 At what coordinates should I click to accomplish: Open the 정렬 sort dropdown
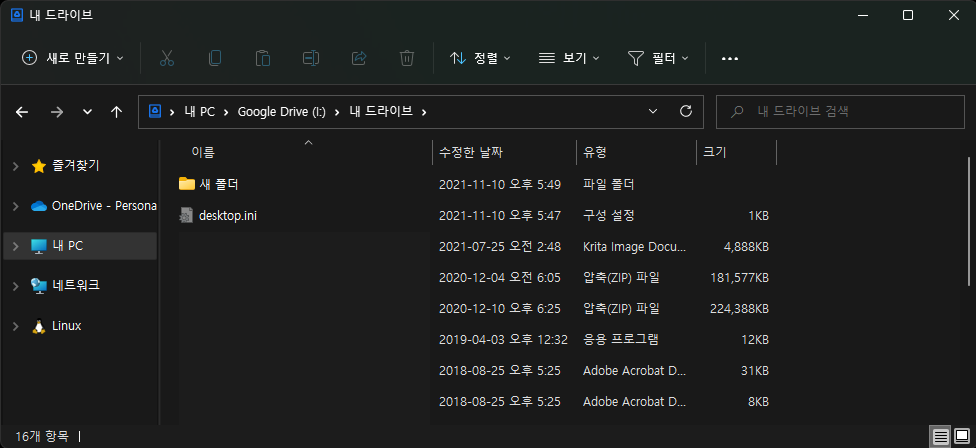tap(480, 58)
